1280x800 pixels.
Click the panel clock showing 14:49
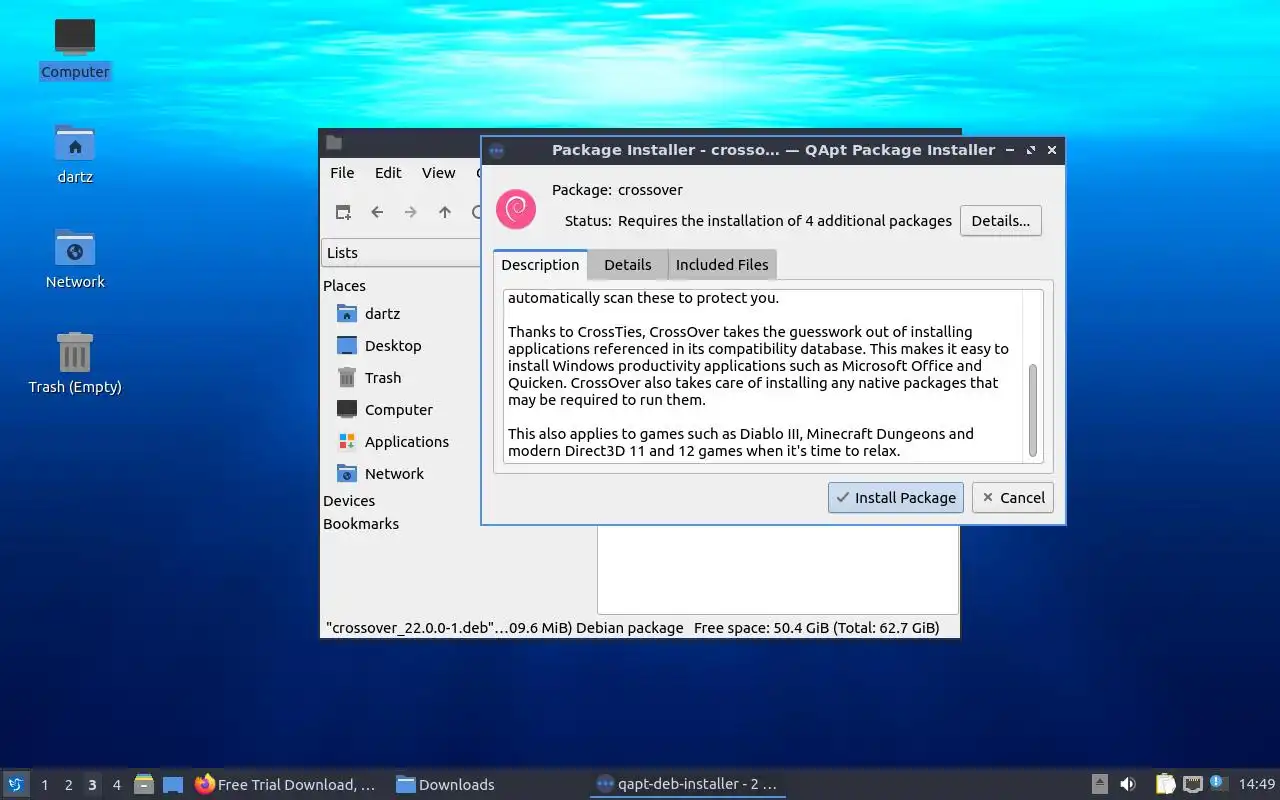[x=1257, y=784]
